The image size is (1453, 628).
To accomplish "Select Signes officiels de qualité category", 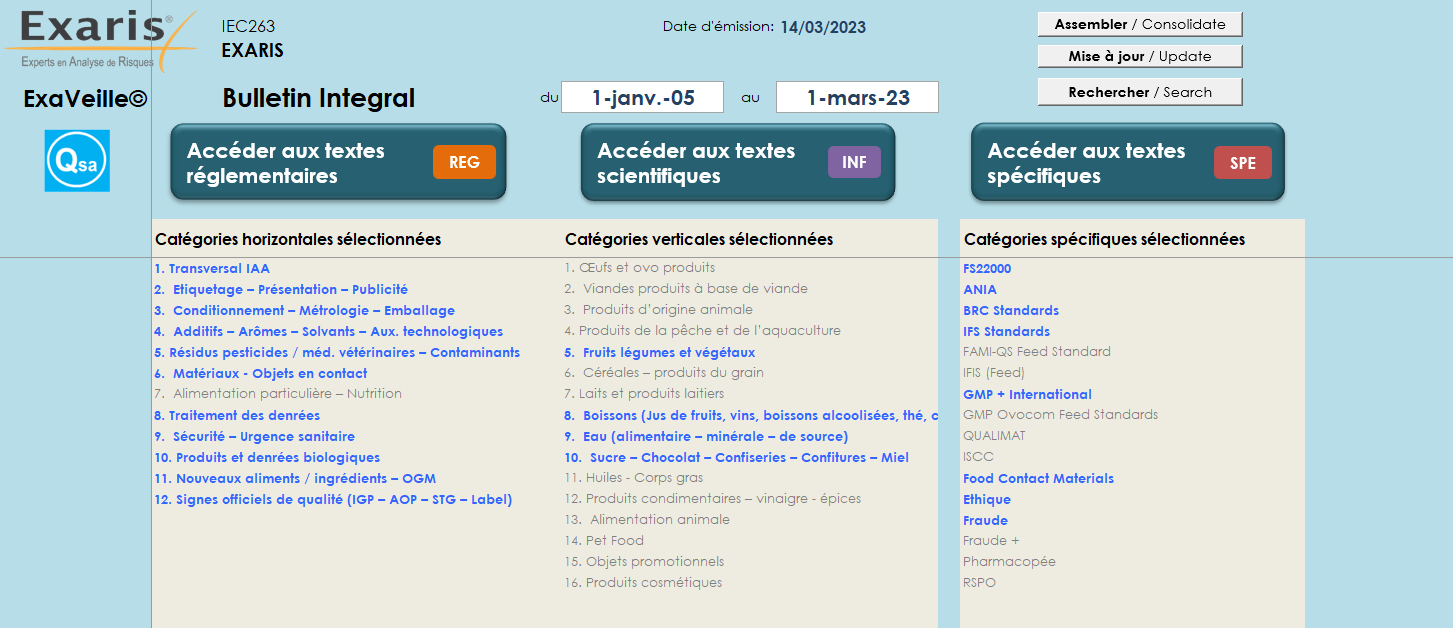I will 333,499.
